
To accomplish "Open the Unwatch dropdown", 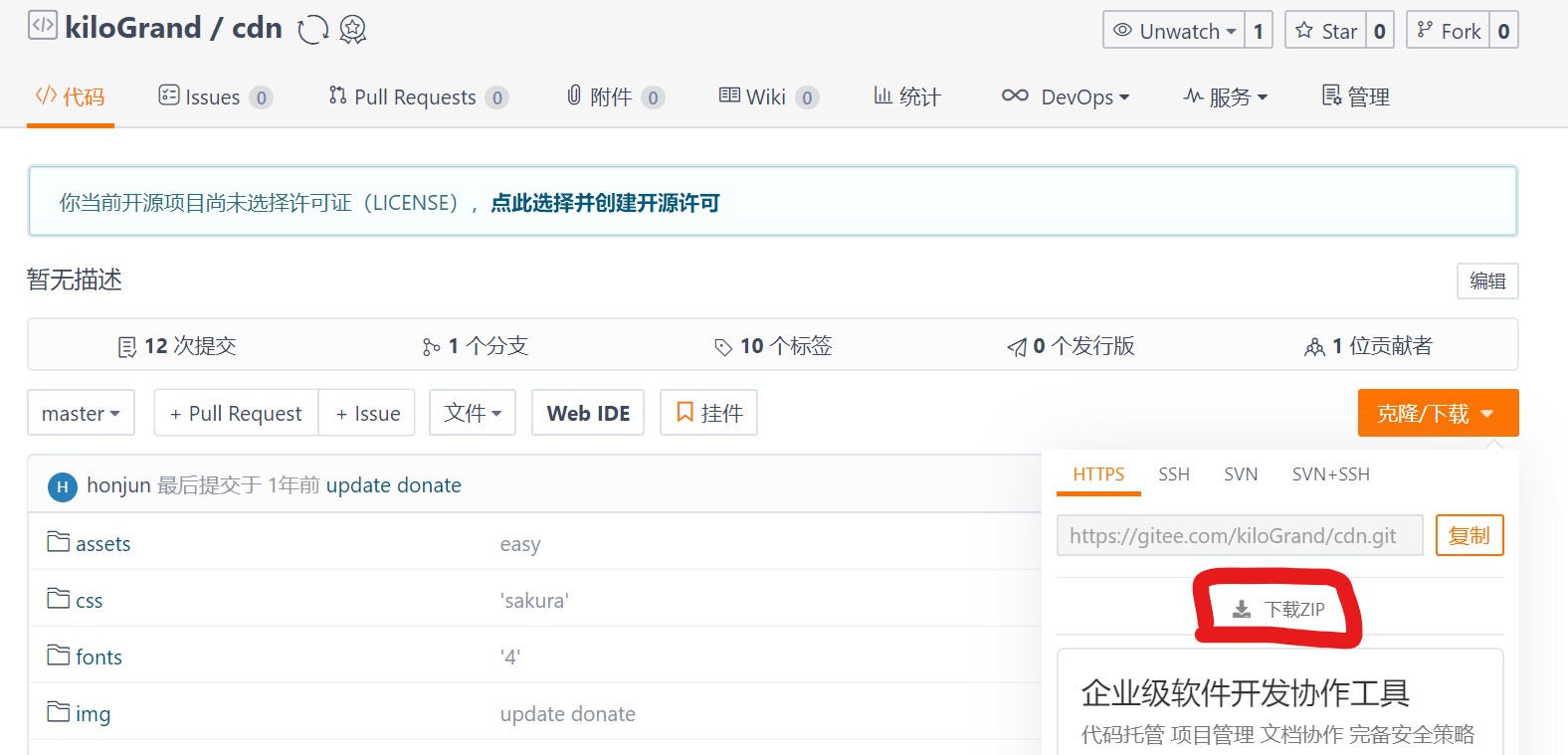I will pyautogui.click(x=1174, y=30).
